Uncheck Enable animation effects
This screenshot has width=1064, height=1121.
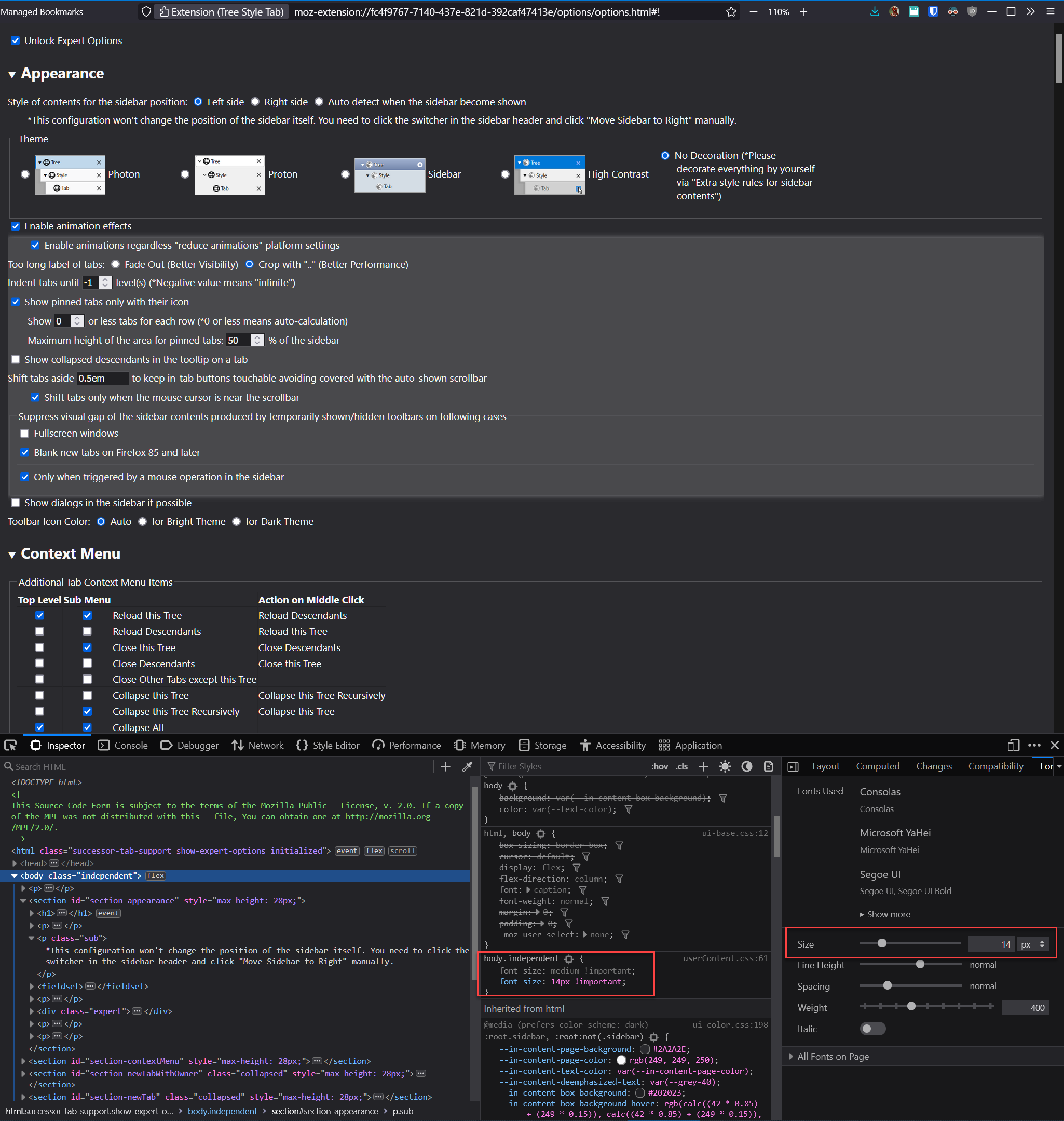click(x=16, y=226)
